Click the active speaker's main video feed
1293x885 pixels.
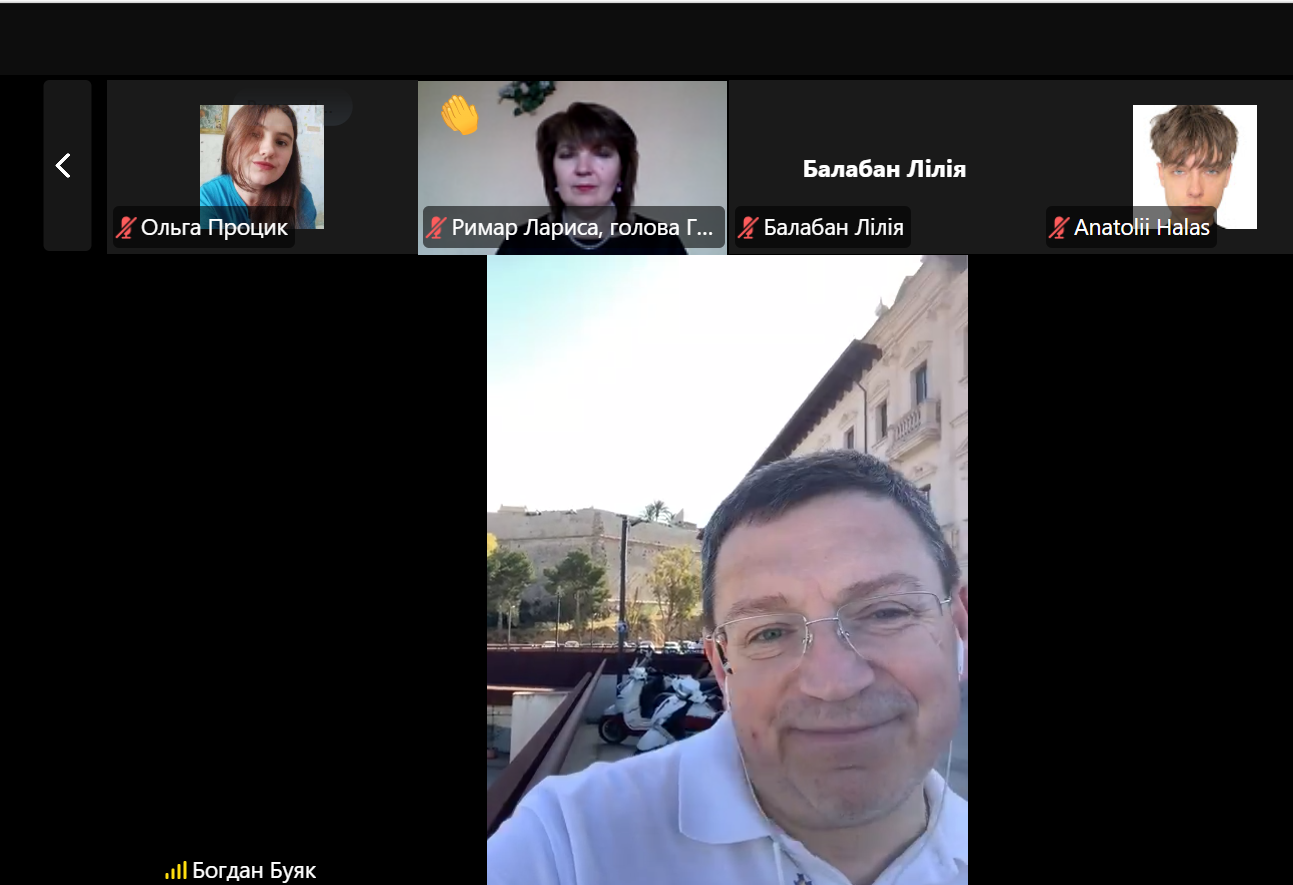[727, 570]
